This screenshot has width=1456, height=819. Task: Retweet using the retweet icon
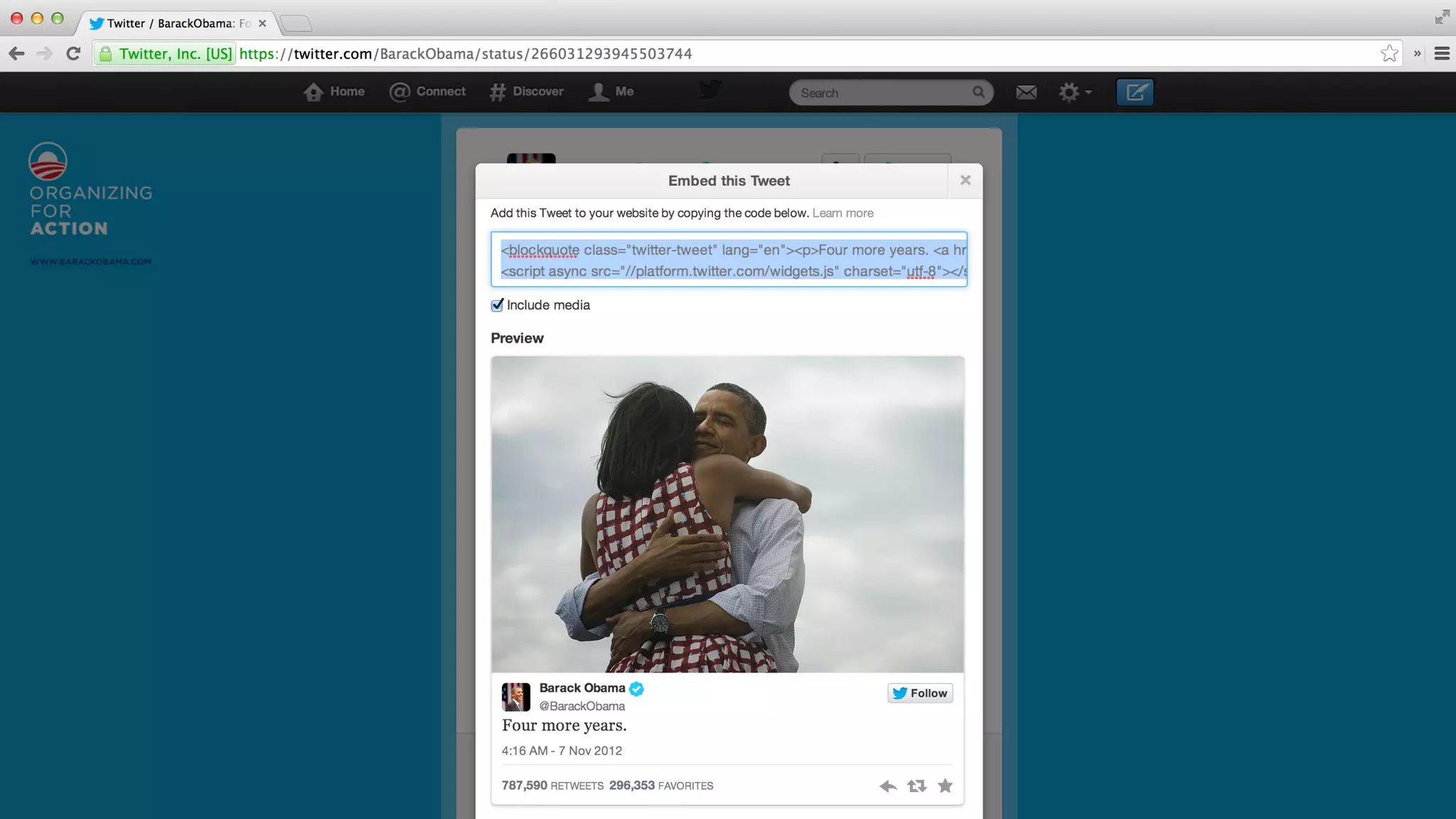click(916, 786)
